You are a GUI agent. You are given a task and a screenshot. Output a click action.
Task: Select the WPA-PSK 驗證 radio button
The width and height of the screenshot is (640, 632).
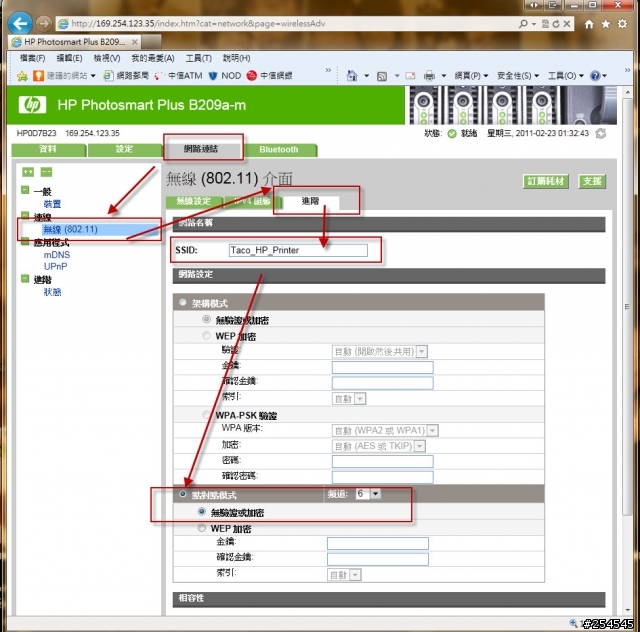coord(206,415)
